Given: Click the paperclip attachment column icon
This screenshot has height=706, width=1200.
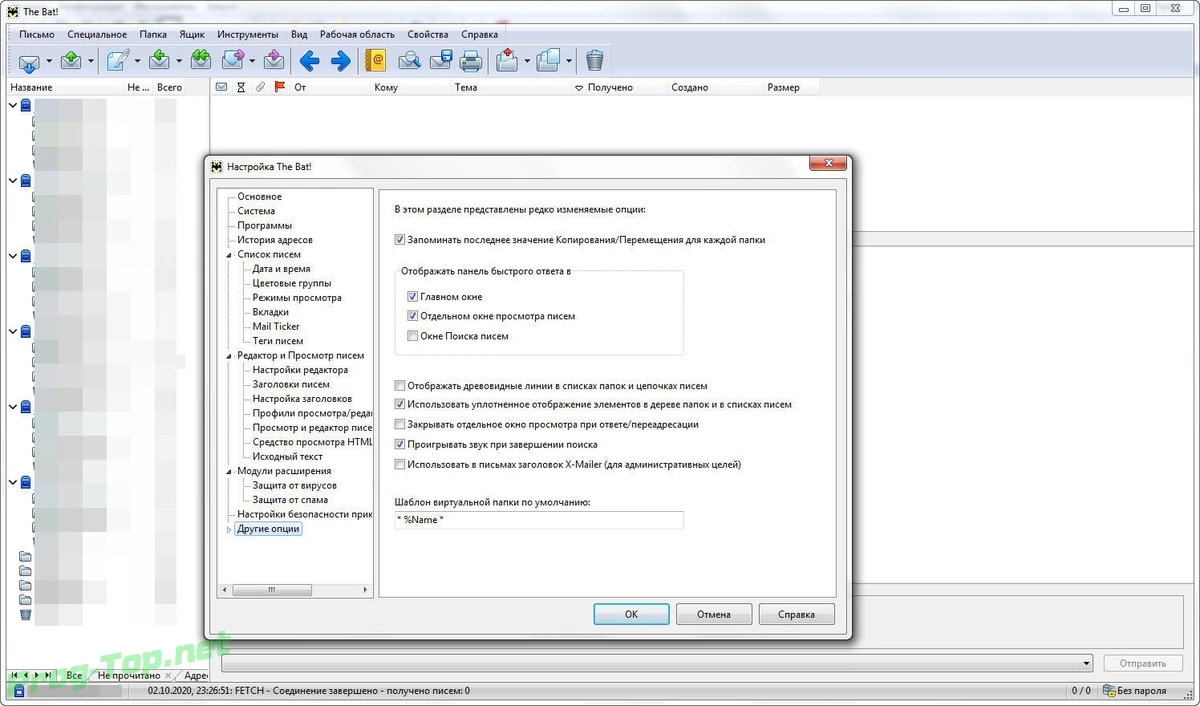Looking at the screenshot, I should [x=260, y=87].
